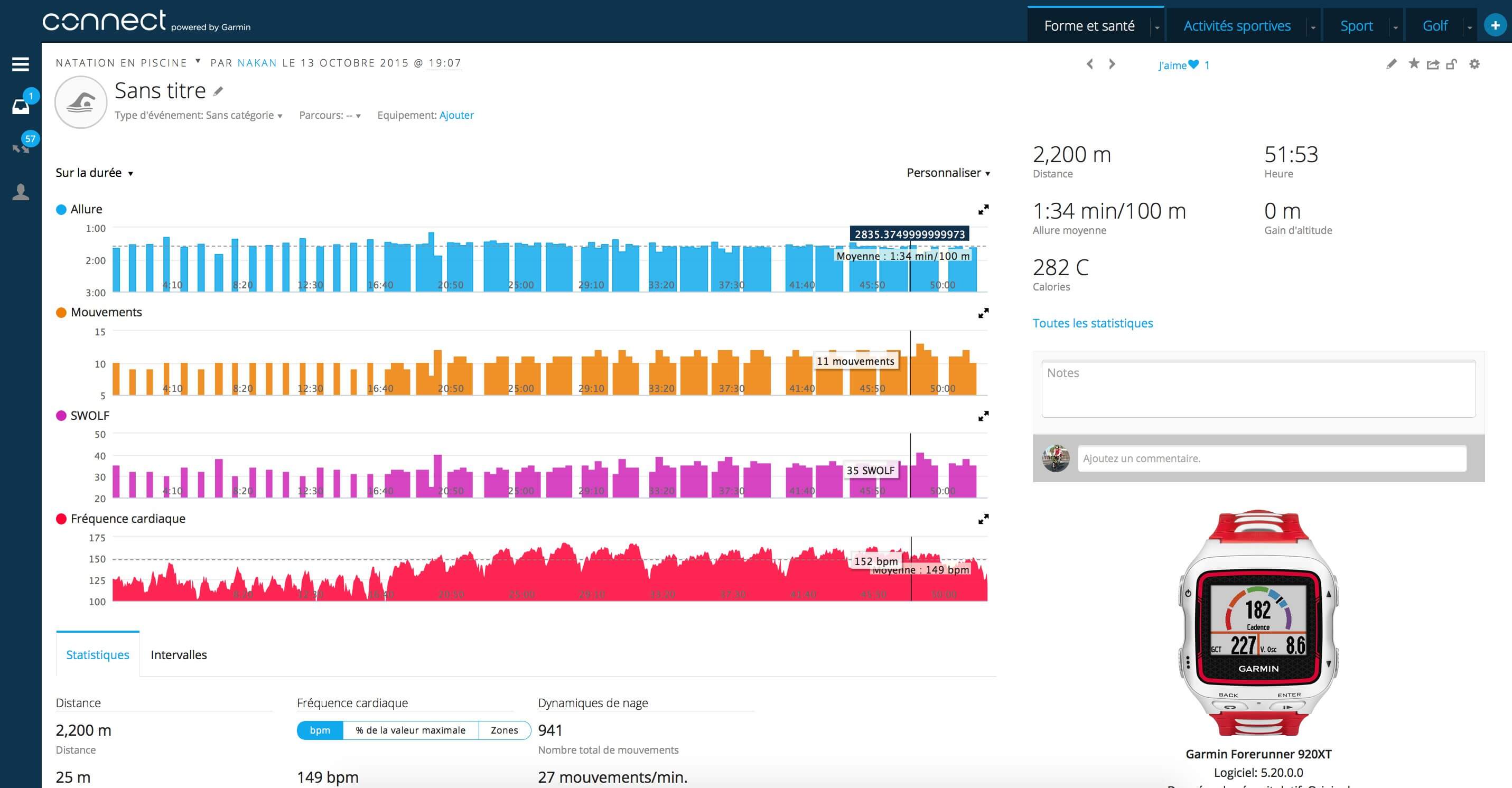Click the expand icon for SWOLF chart
The height and width of the screenshot is (788, 1512).
click(x=983, y=416)
